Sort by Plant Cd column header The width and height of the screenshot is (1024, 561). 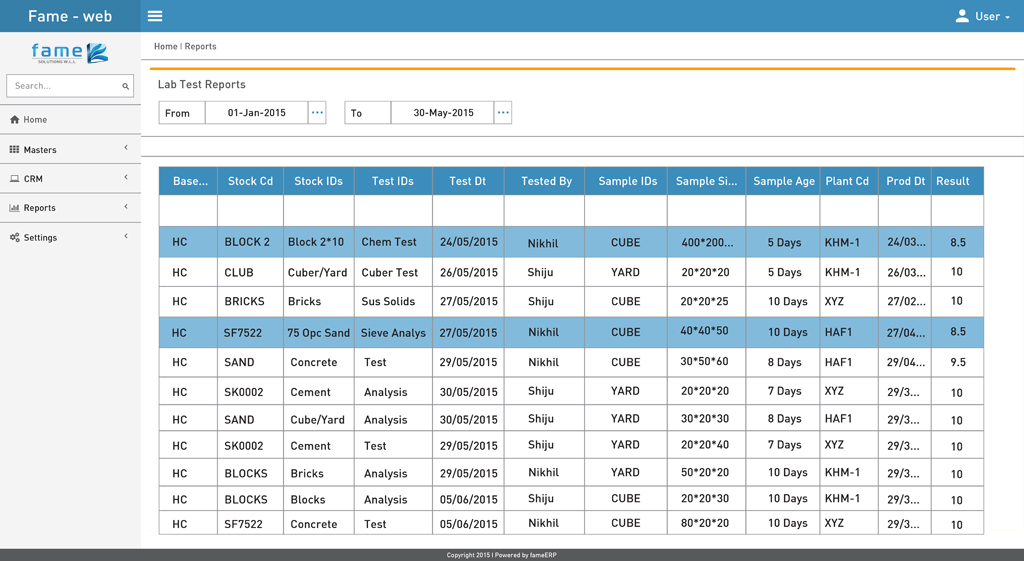point(847,181)
